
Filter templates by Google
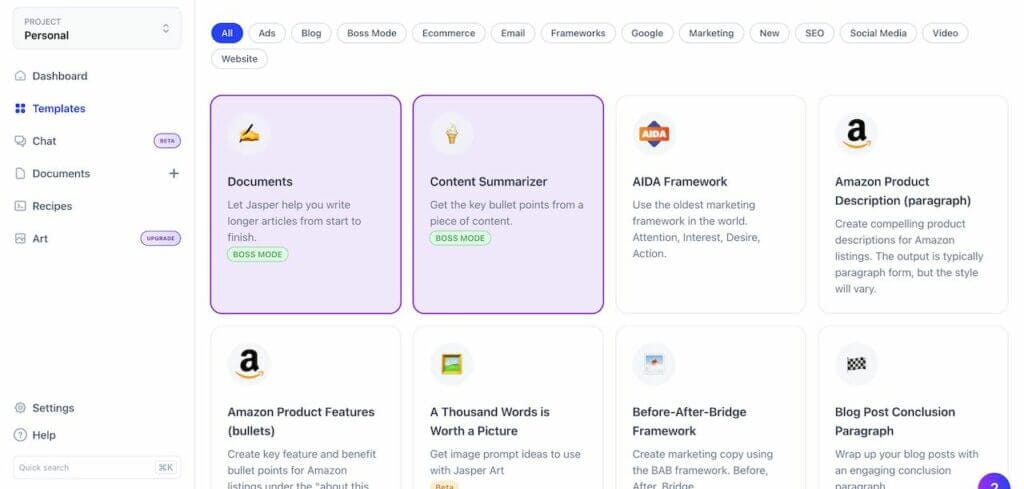pyautogui.click(x=647, y=33)
